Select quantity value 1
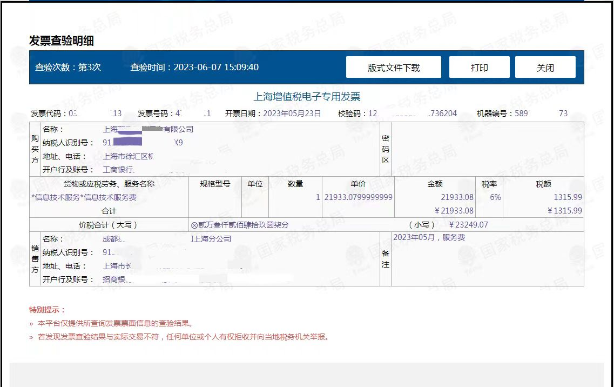Viewport: 614px width, 387px height. pos(318,197)
